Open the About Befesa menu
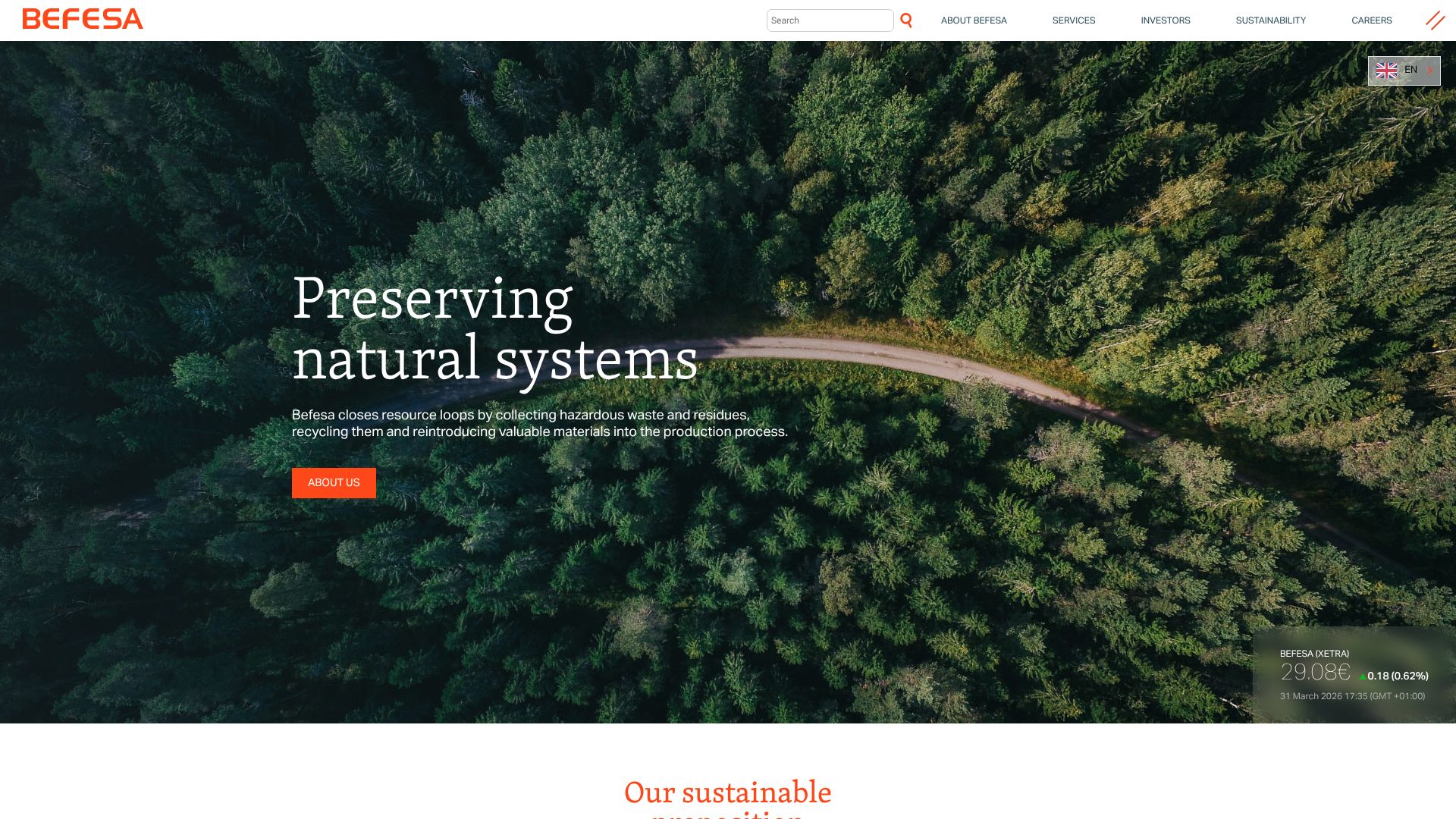The width and height of the screenshot is (1456, 819). [974, 20]
